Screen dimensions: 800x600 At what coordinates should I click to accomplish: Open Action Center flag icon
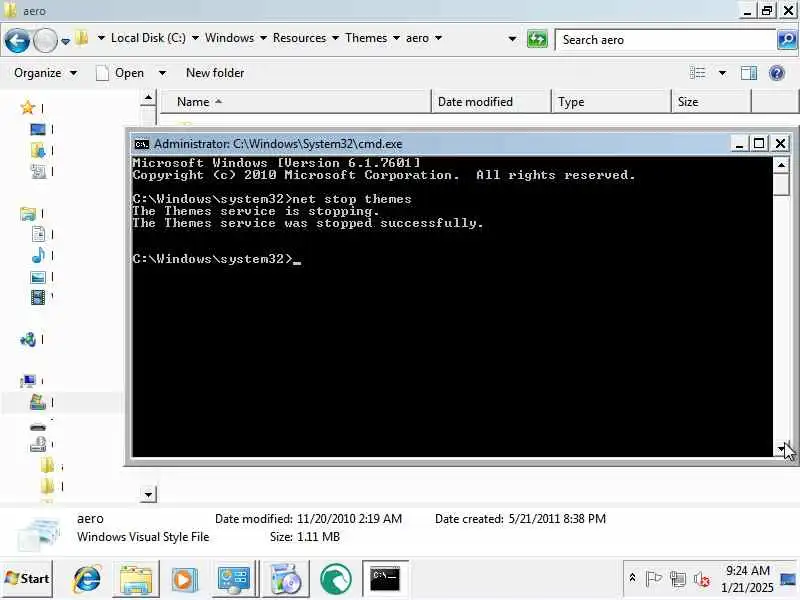tap(654, 578)
